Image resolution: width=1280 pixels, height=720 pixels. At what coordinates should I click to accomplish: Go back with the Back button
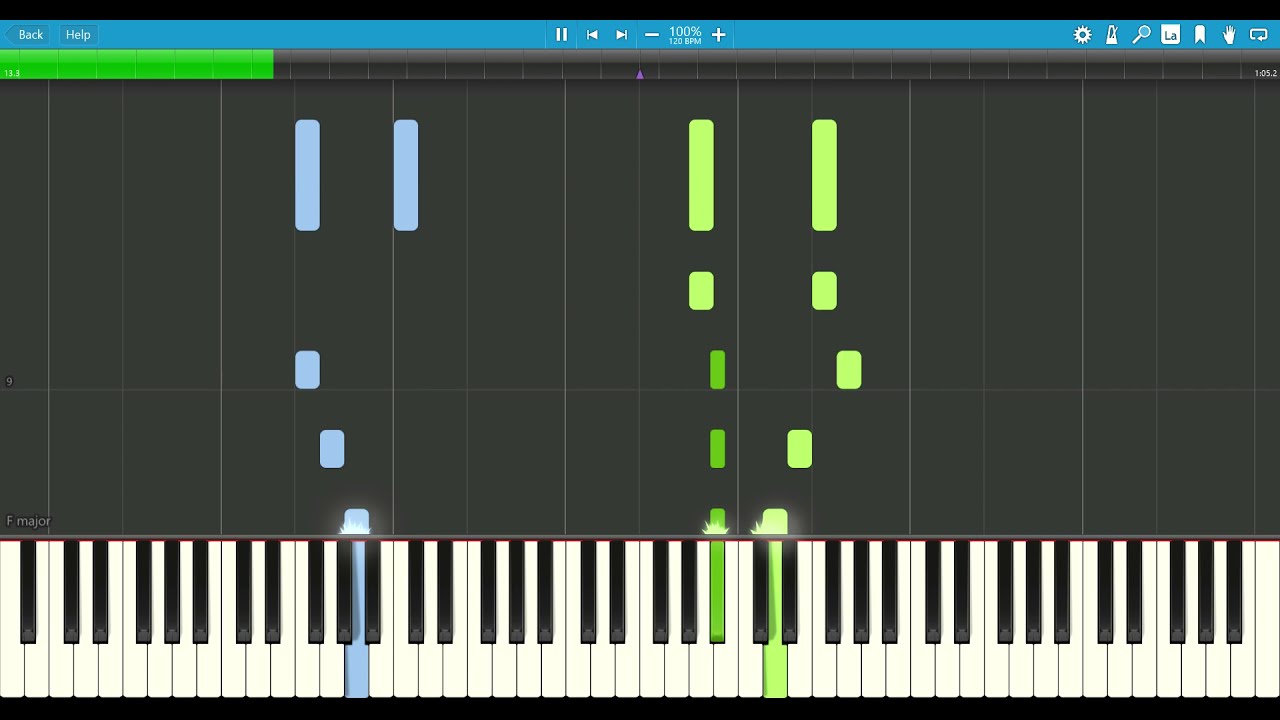pyautogui.click(x=26, y=34)
